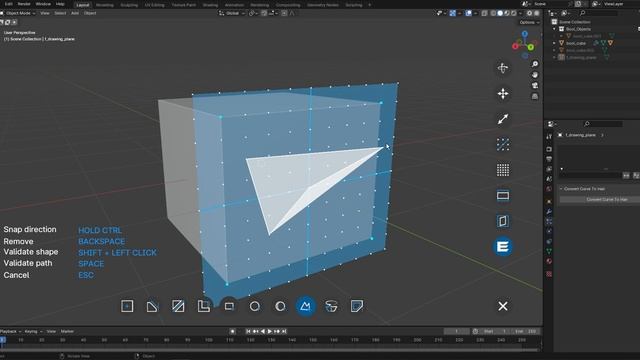Click the hand pan view icon
The image size is (640, 360).
click(x=535, y=75)
